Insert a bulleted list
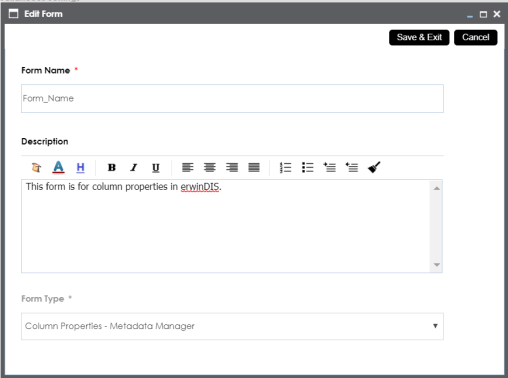The height and width of the screenshot is (378, 508). coord(308,167)
